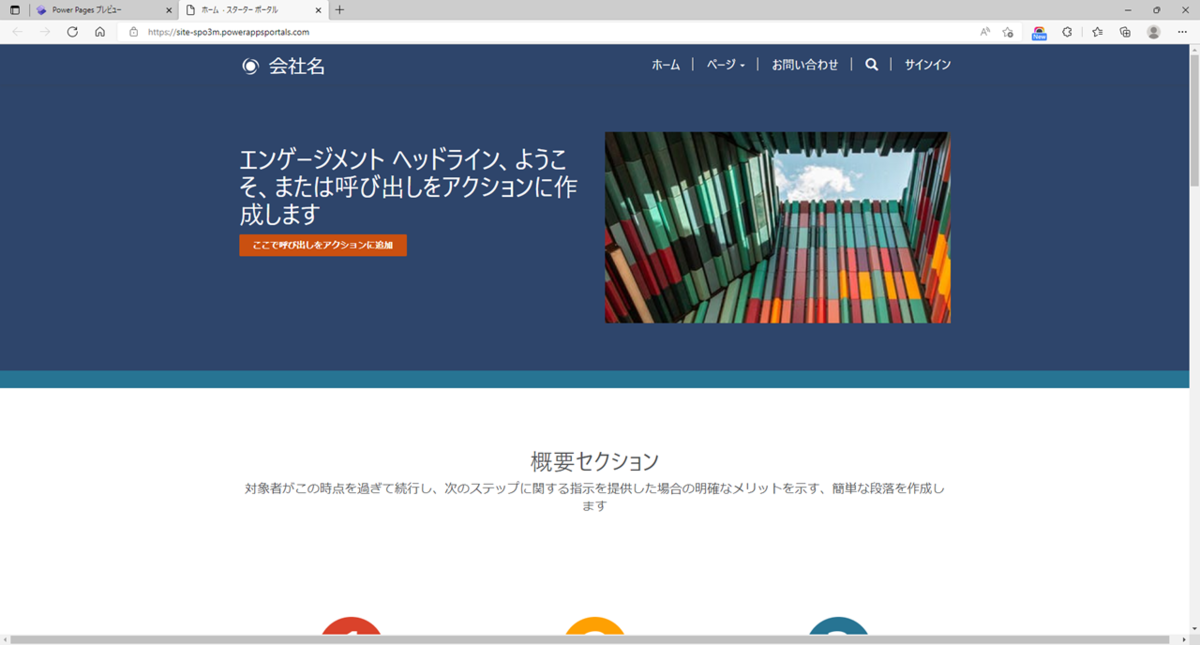
Task: Open the Read aloud icon
Action: click(x=985, y=32)
